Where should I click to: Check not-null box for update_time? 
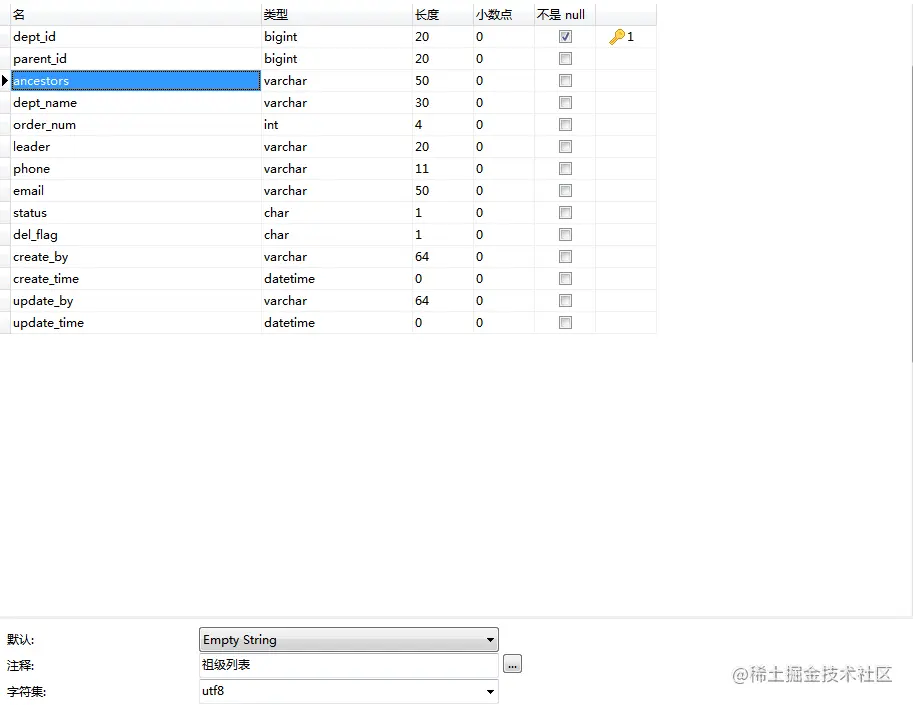point(565,323)
